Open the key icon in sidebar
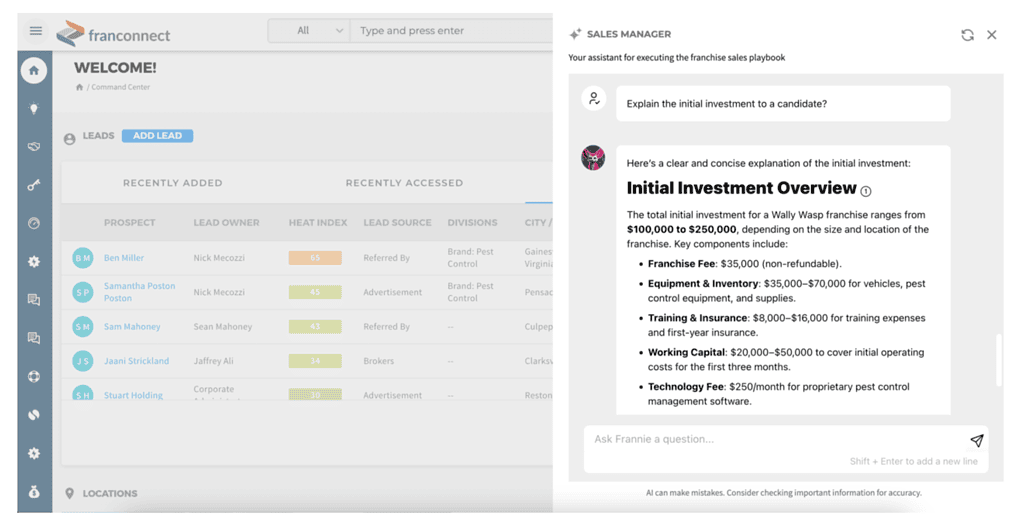Image resolution: width=1023 pixels, height=520 pixels. tap(34, 185)
